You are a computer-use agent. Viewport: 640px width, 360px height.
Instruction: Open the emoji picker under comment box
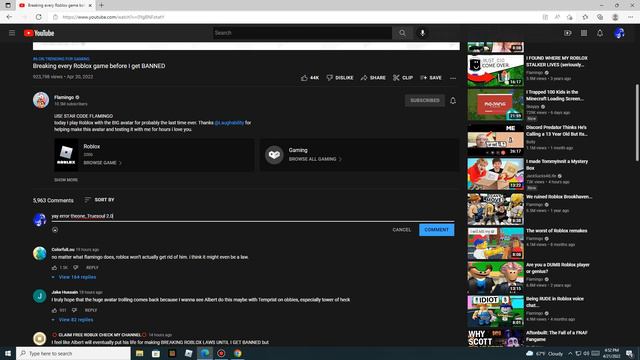(x=55, y=230)
